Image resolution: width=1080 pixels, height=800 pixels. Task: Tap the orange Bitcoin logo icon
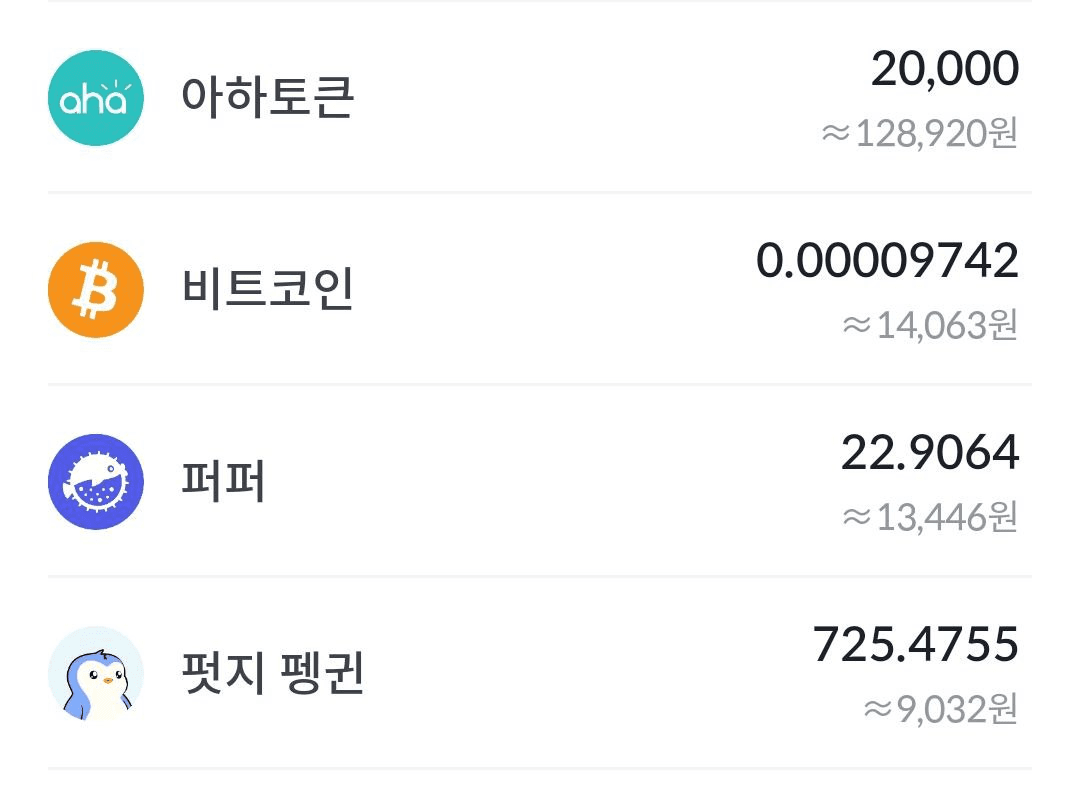point(96,289)
